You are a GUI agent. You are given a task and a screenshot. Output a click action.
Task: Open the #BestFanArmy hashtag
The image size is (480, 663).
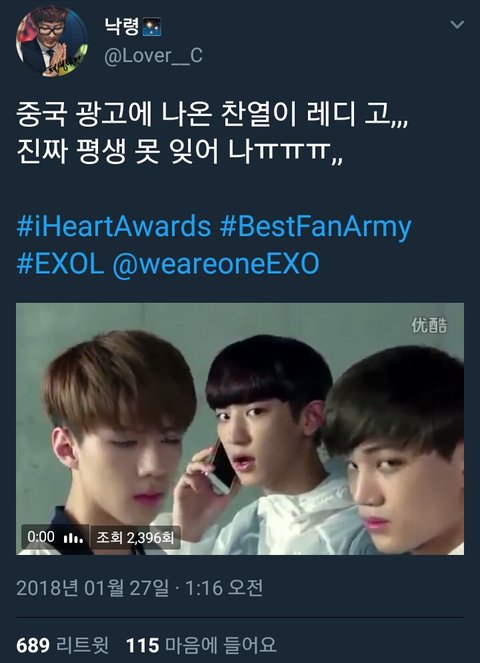click(315, 227)
